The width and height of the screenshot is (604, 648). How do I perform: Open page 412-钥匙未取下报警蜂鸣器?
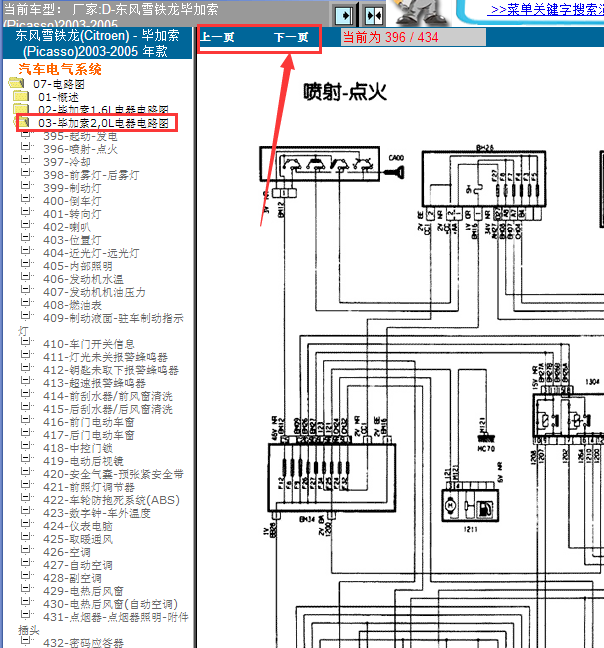(x=111, y=370)
